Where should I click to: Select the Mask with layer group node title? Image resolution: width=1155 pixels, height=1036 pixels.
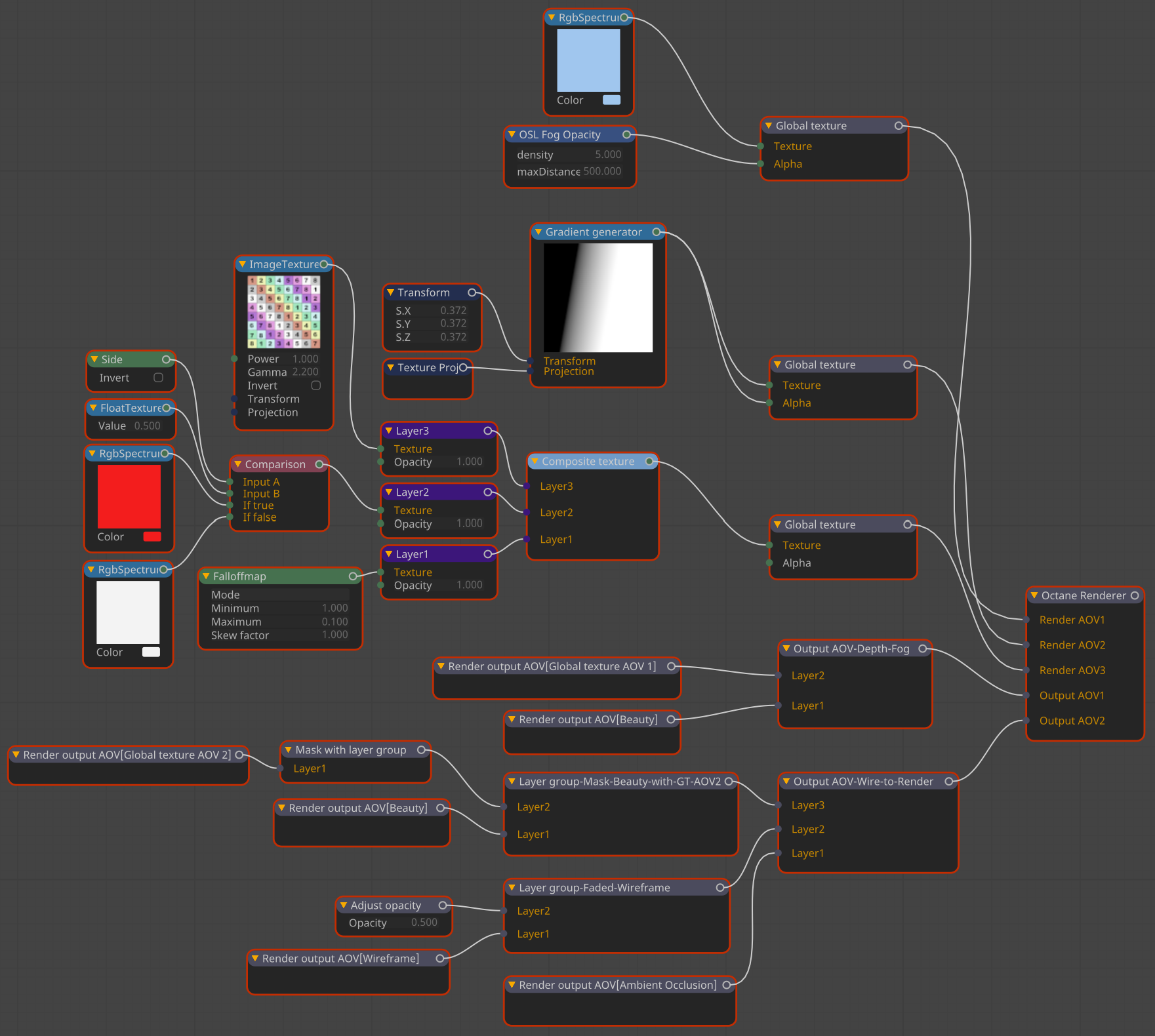tap(350, 750)
